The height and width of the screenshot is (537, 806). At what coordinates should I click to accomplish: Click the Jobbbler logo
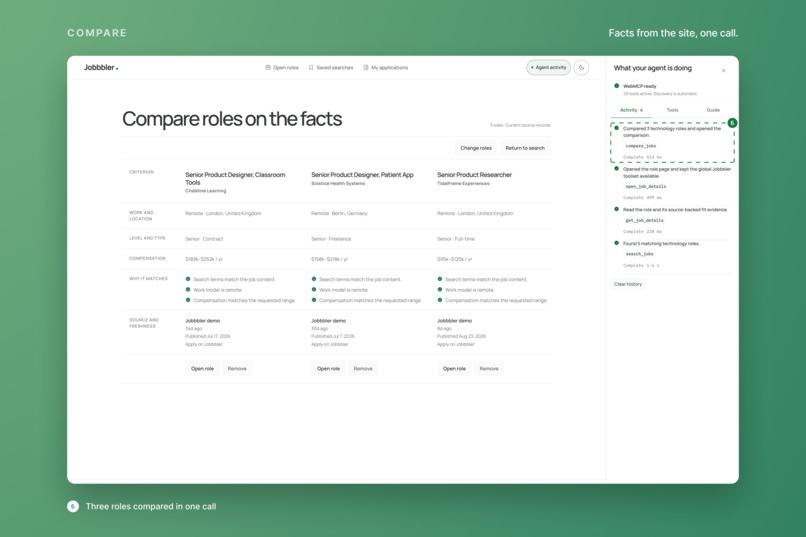tap(101, 67)
